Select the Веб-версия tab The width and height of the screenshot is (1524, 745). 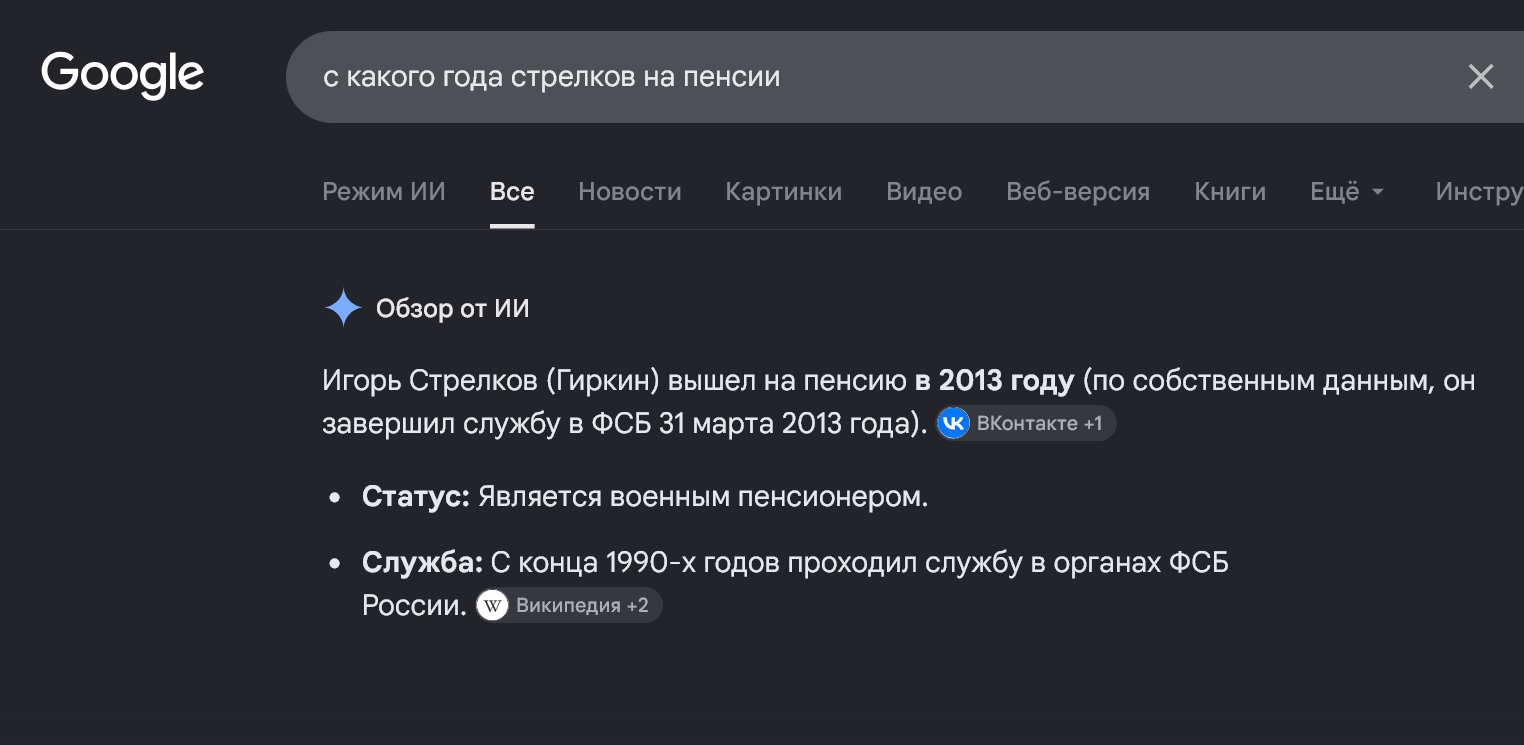(1078, 191)
